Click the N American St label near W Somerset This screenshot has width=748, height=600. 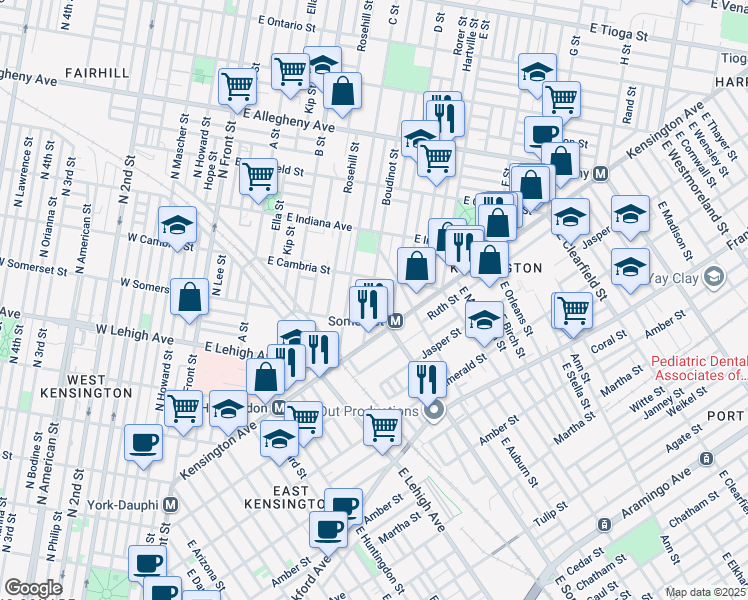pyautogui.click(x=83, y=239)
